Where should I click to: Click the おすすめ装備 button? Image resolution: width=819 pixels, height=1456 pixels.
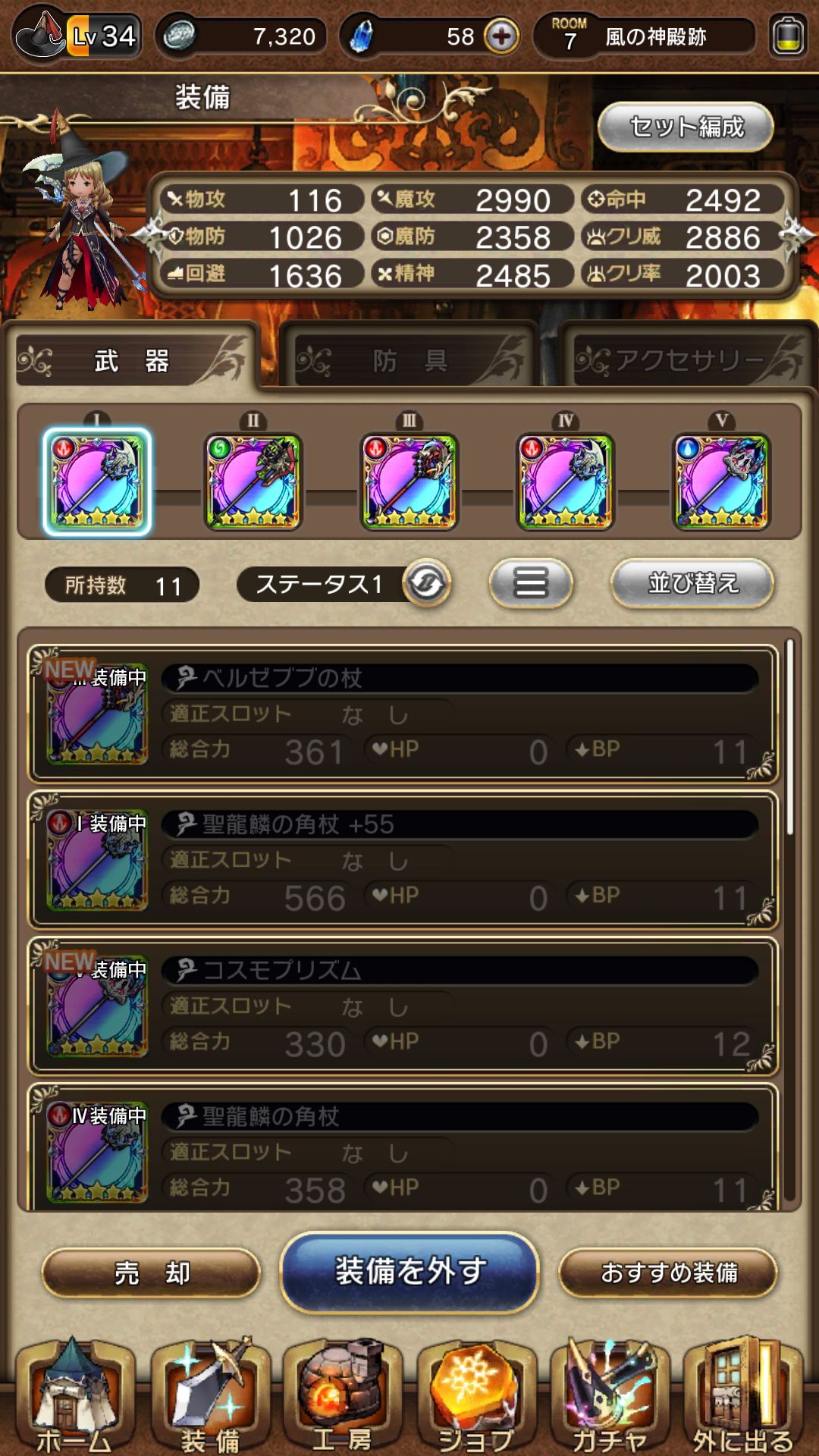click(668, 1272)
